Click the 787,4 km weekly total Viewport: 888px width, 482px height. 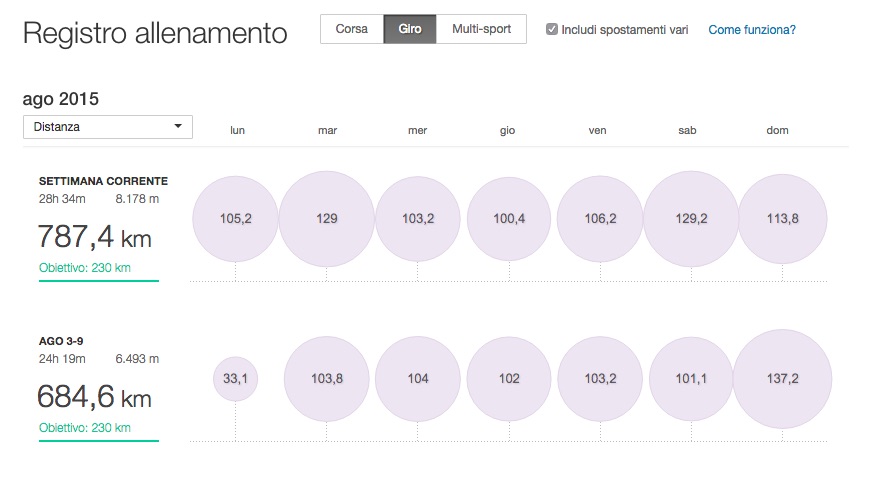94,237
